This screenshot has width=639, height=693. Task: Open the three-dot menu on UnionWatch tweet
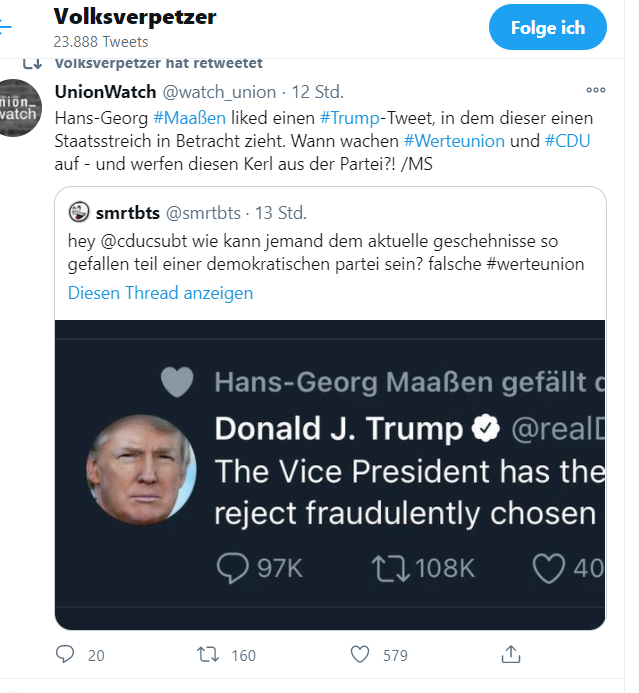(595, 90)
